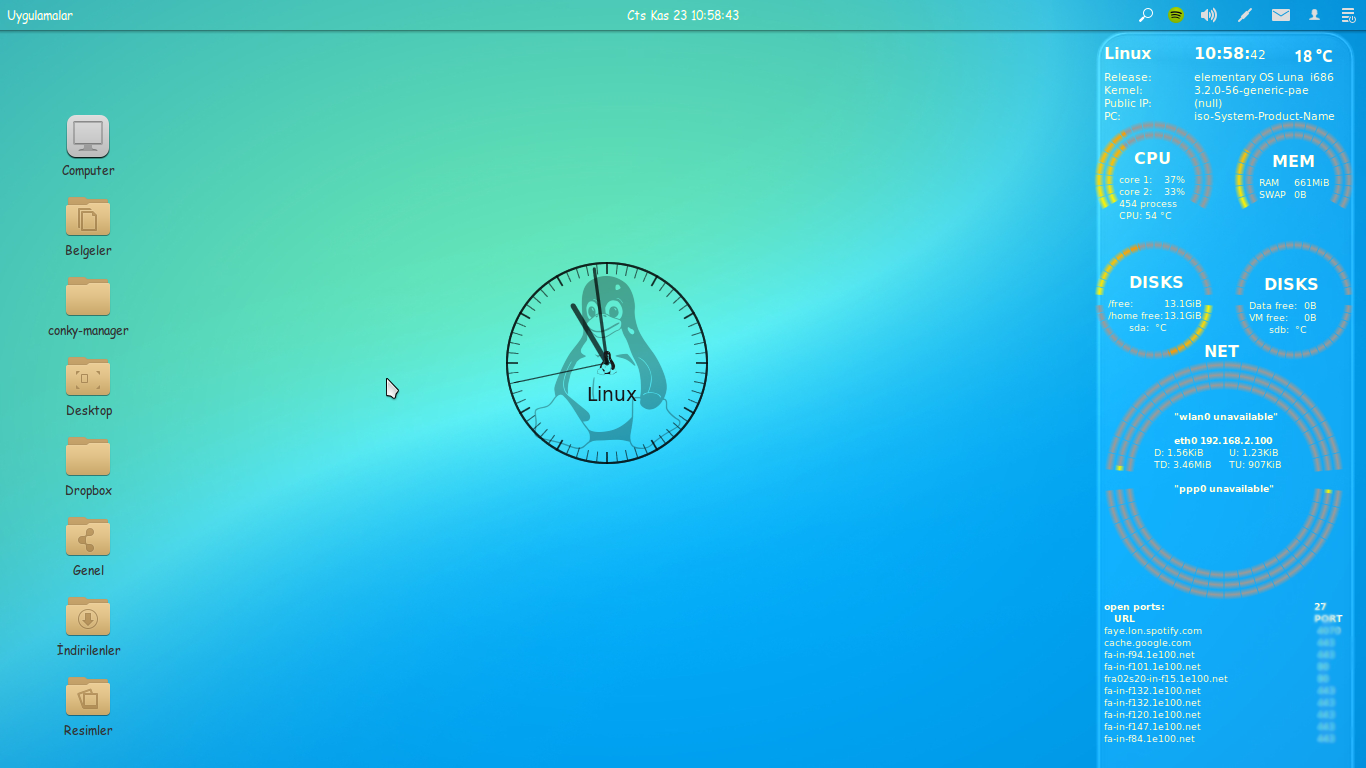This screenshot has width=1366, height=768.
Task: Click the Linux title in the Conky panel
Action: click(1128, 54)
